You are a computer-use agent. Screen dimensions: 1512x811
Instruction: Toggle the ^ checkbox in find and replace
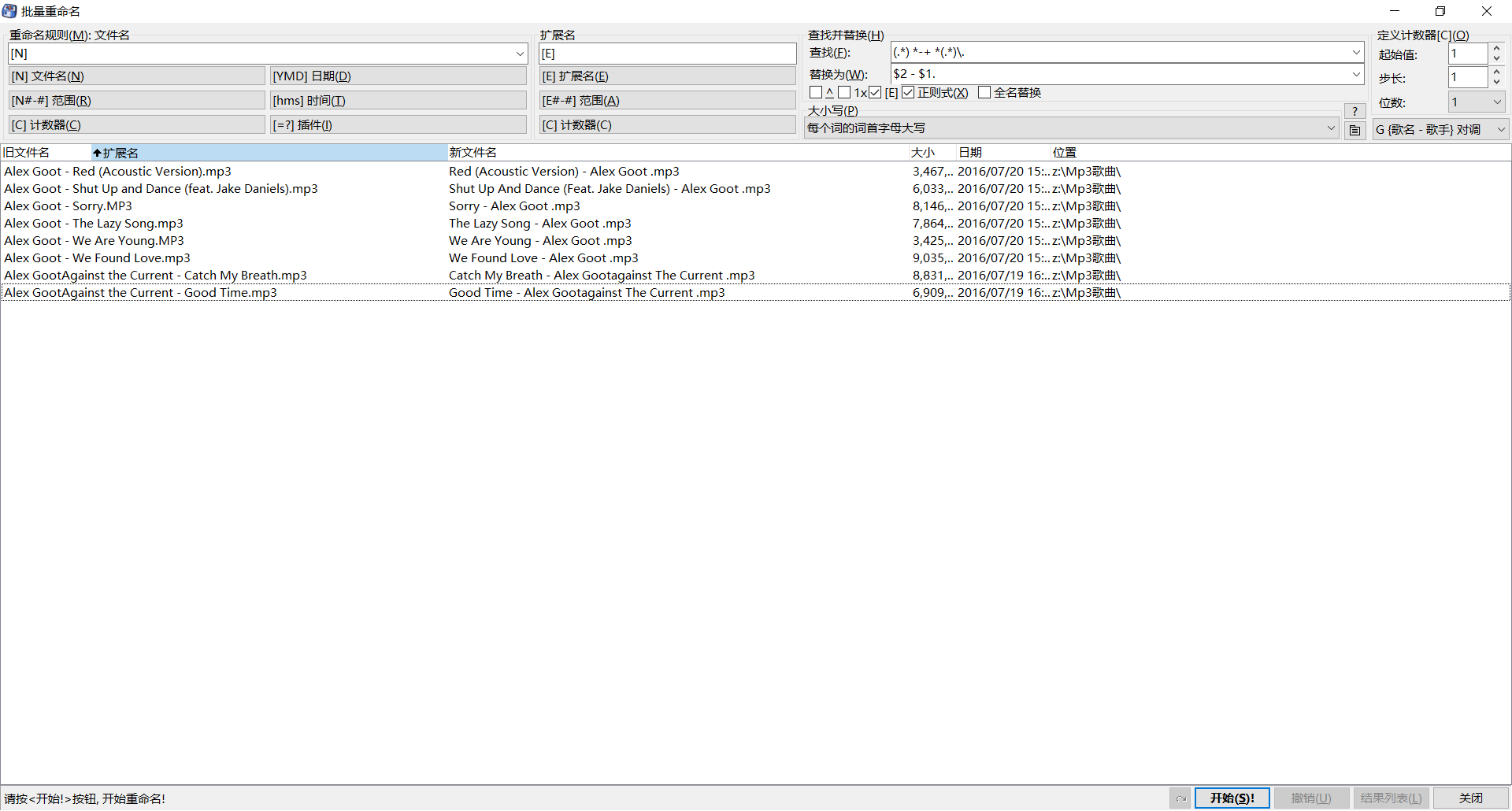[x=816, y=93]
